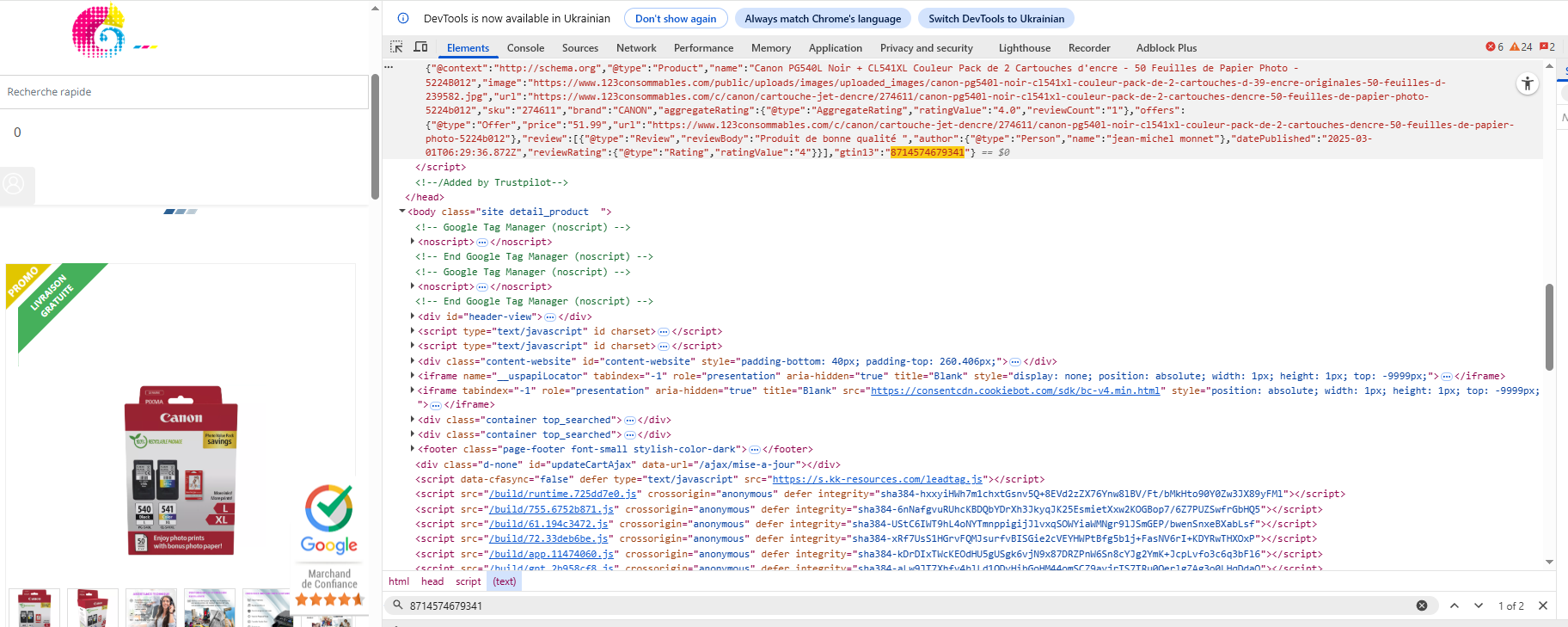
Task: Expand the first noscript node
Action: point(413,242)
